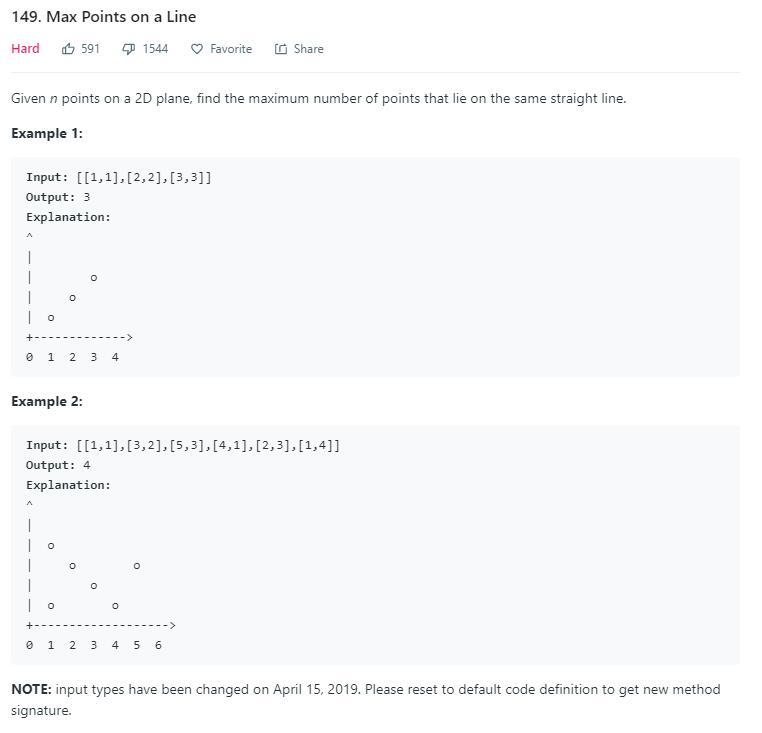Click the NOTE paragraph about input types

[x=365, y=699]
